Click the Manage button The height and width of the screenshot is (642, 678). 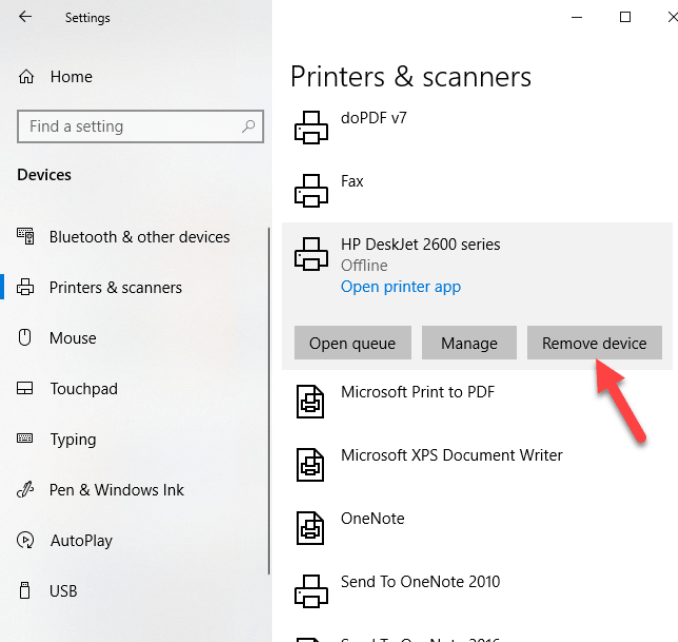tap(469, 343)
